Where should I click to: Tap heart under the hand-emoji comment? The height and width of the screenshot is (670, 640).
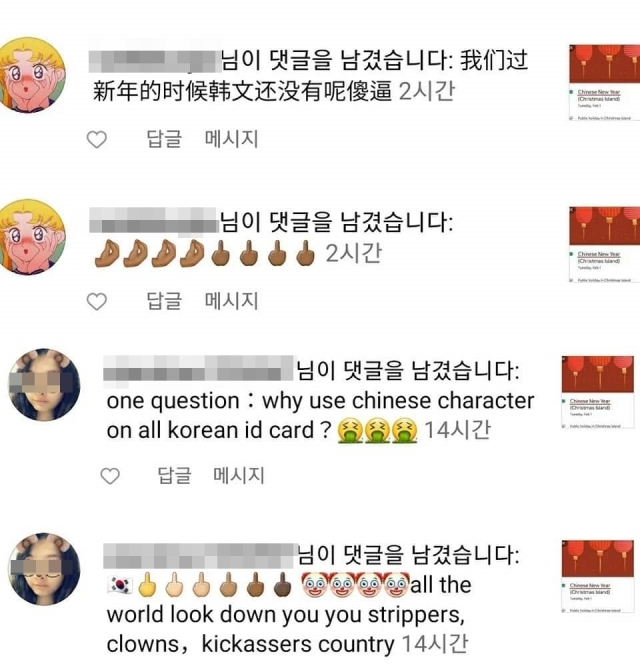point(97,301)
